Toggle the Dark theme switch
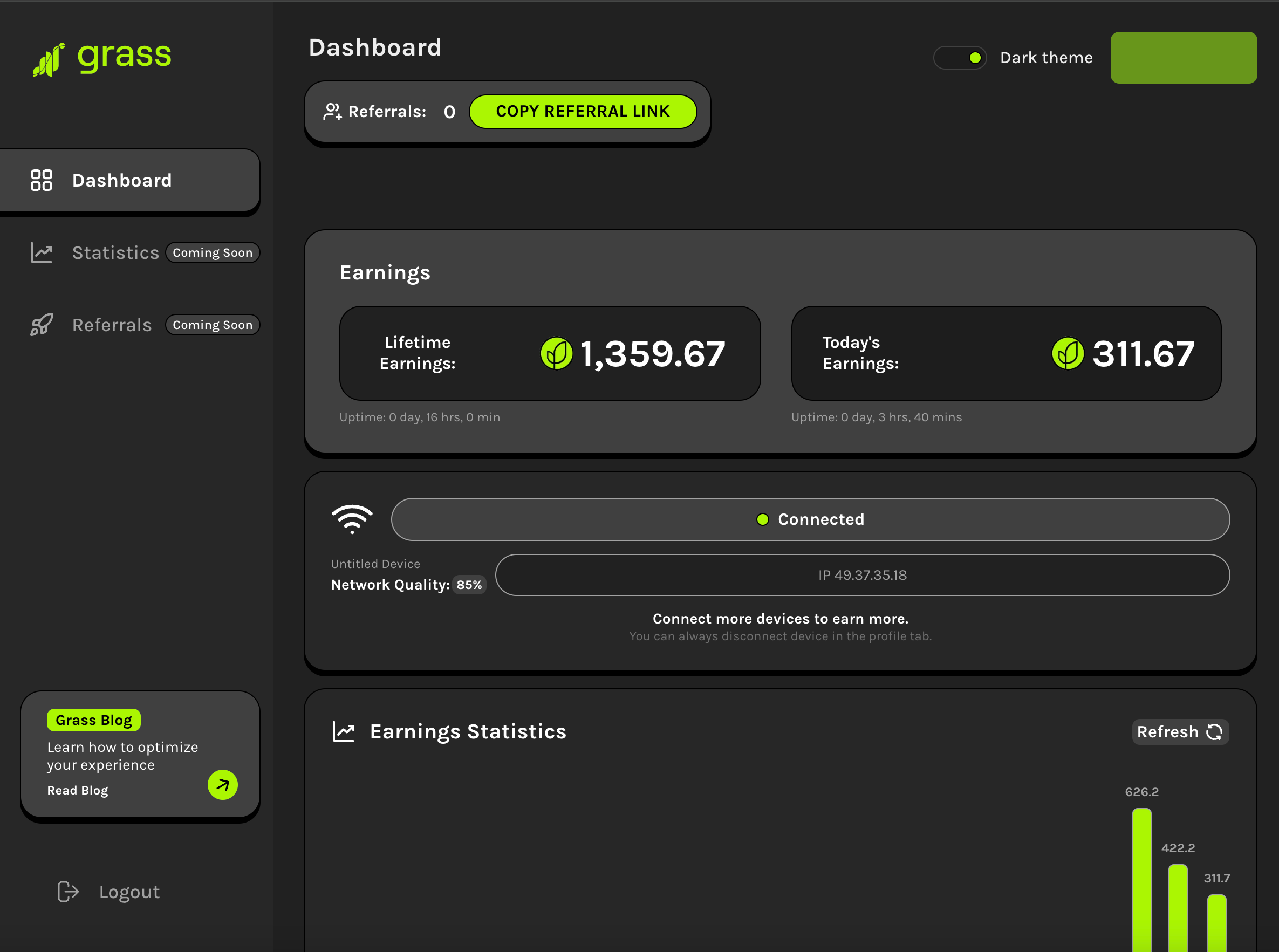 point(960,58)
